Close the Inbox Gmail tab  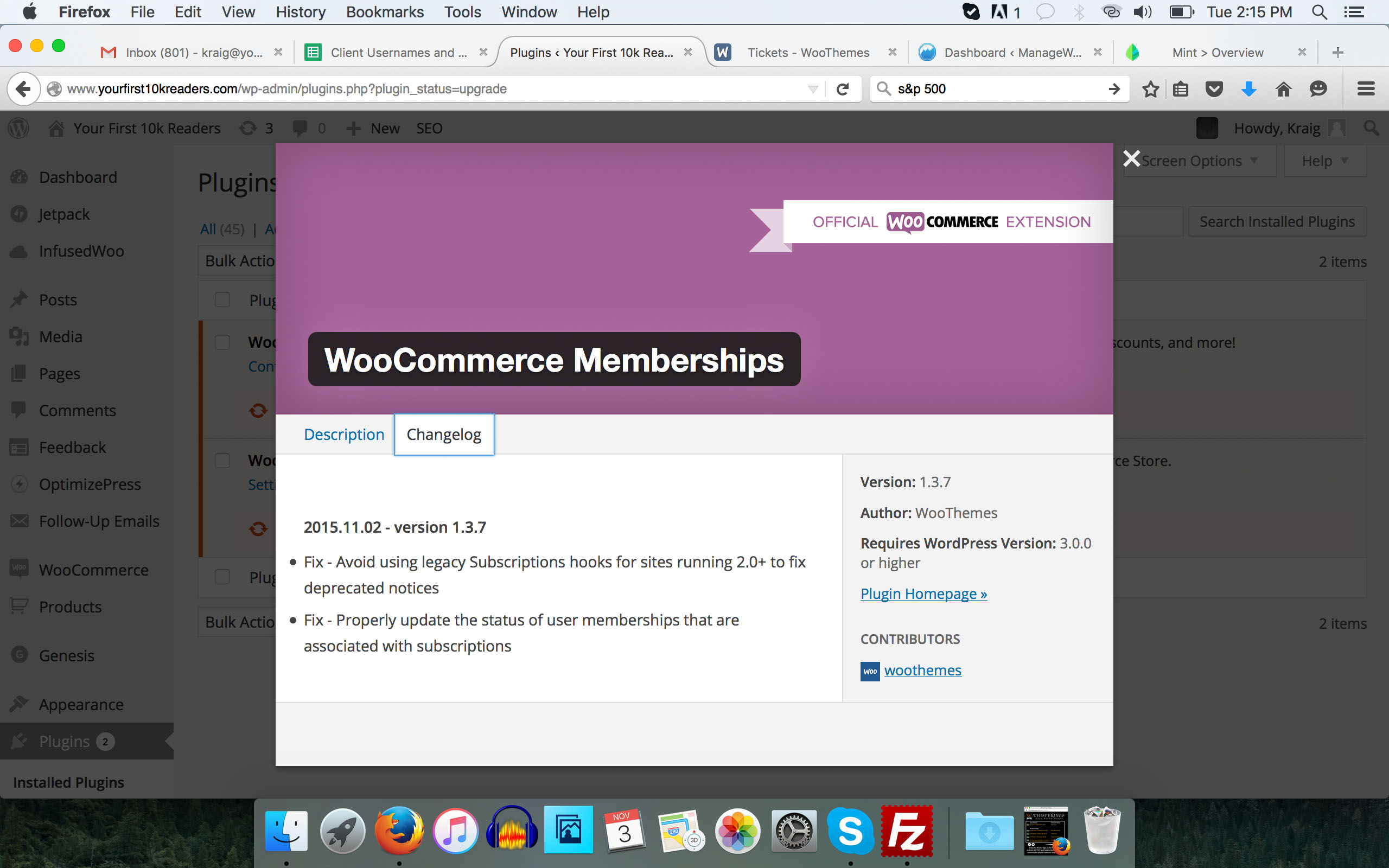tap(278, 52)
